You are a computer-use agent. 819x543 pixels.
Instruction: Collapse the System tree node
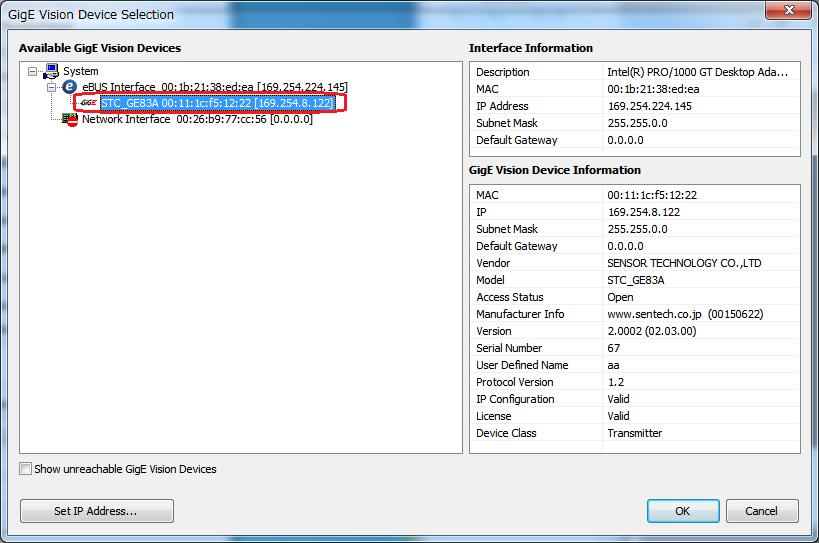click(x=33, y=71)
